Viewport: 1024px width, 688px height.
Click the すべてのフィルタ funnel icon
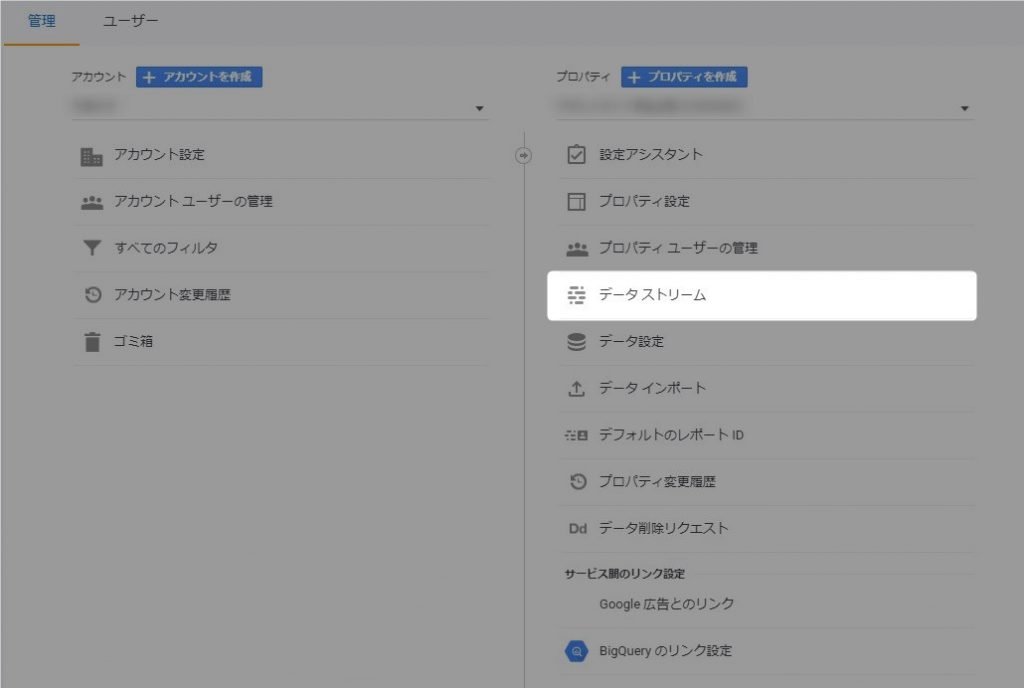click(x=92, y=248)
